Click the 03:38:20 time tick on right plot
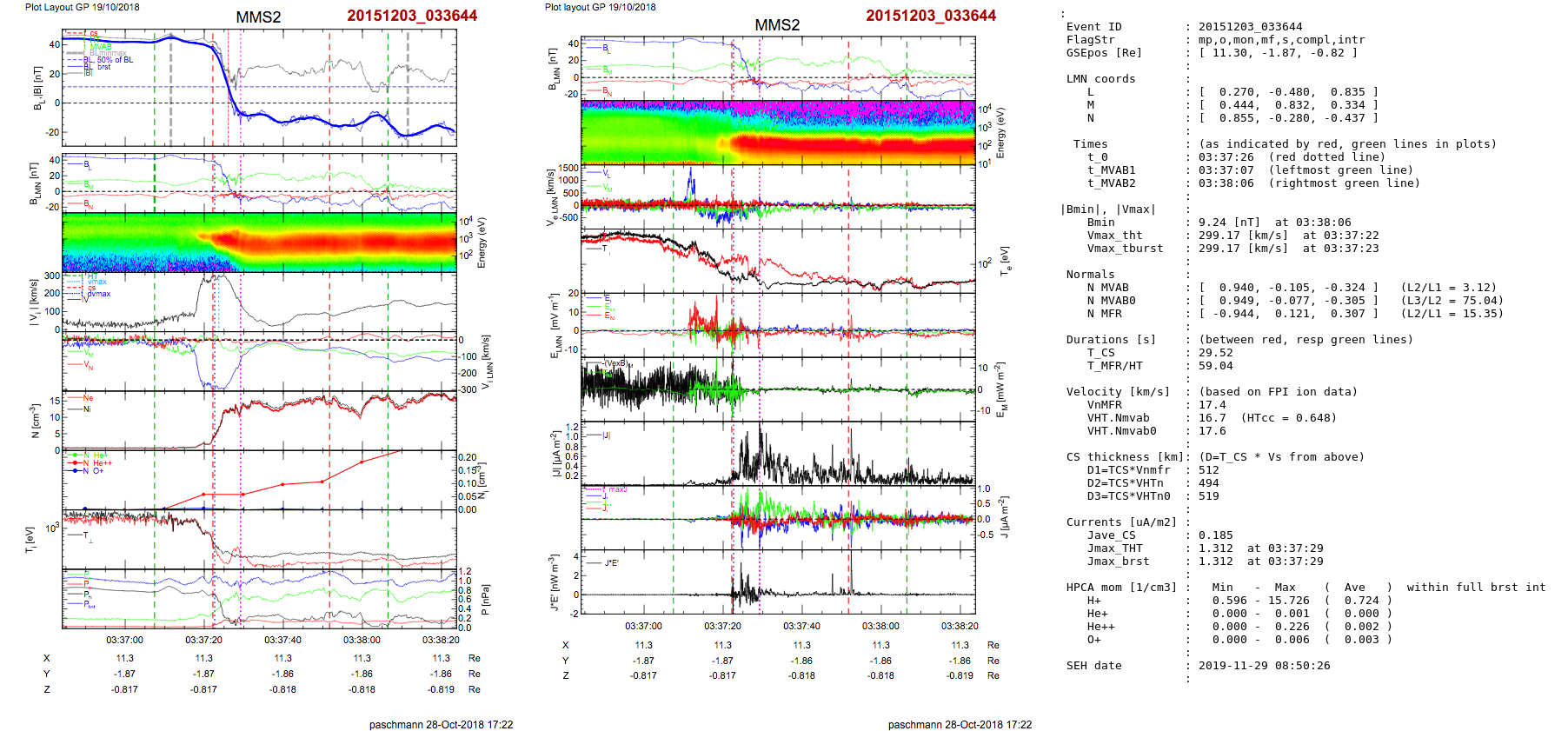 959,626
